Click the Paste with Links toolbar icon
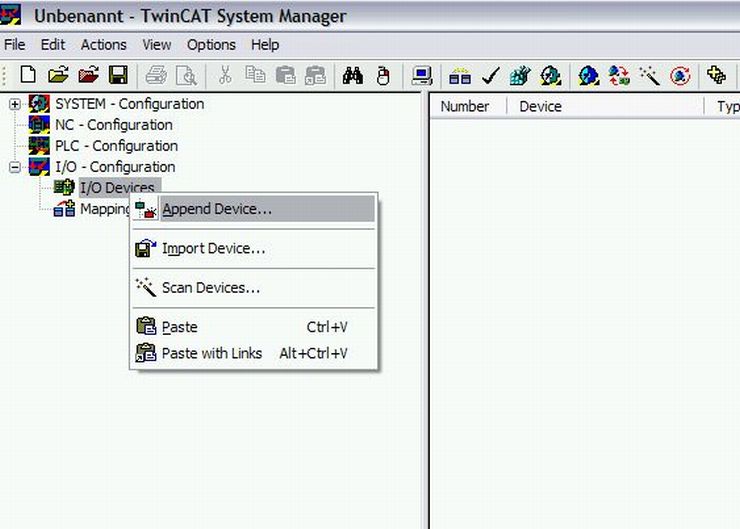 (x=315, y=75)
